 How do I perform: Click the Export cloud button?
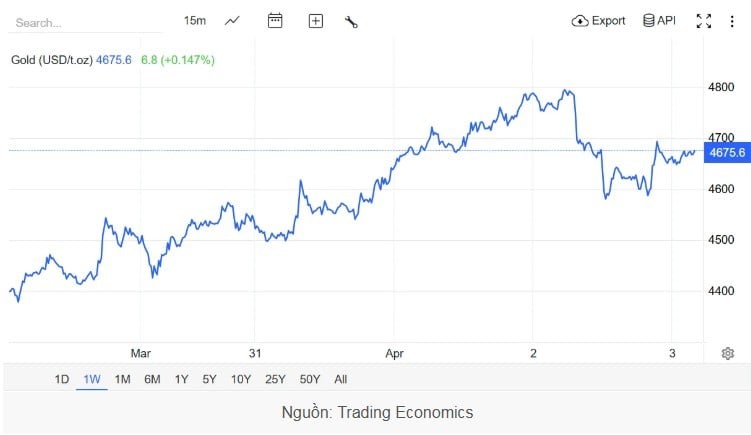(598, 21)
